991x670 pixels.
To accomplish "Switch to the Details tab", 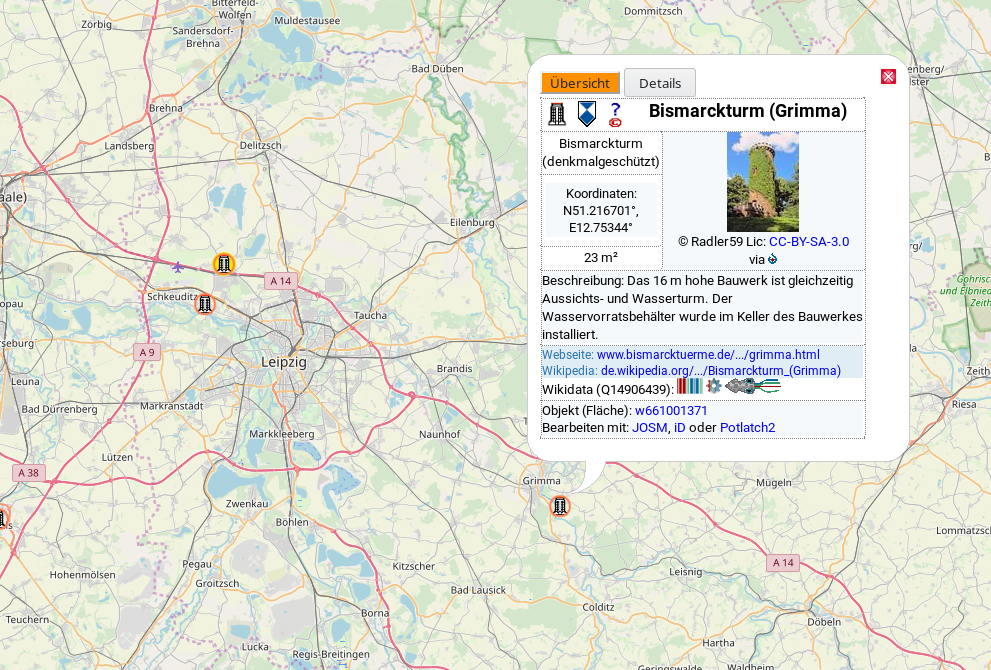I will pos(660,83).
